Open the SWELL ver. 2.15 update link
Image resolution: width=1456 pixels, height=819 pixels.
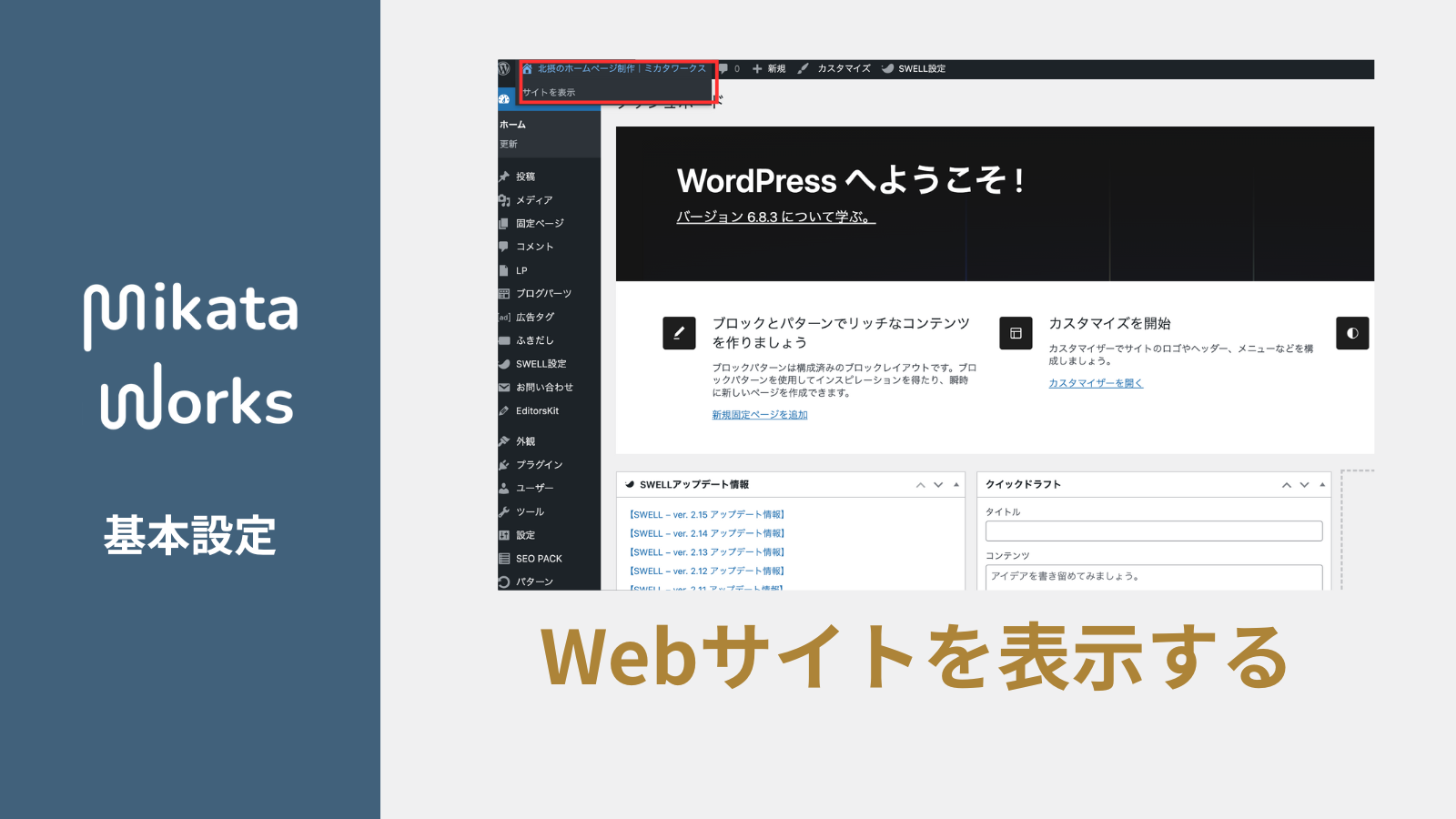pos(707,515)
